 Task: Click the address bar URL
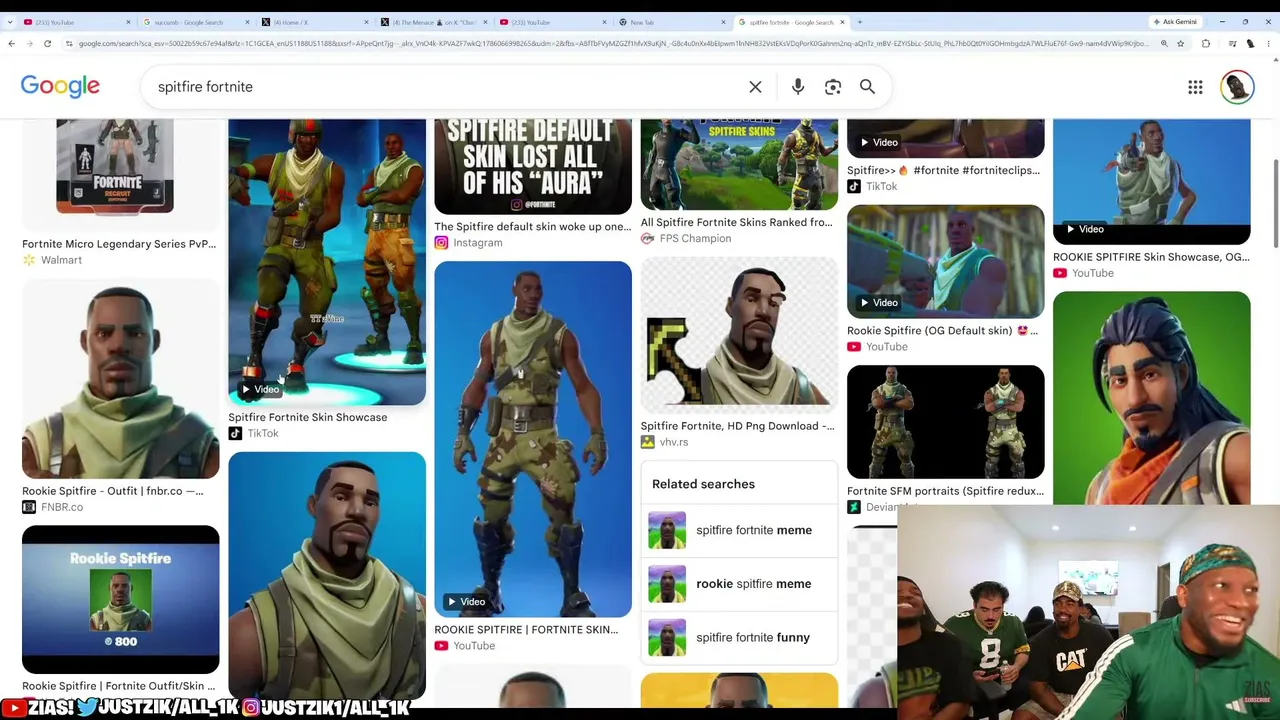point(612,43)
